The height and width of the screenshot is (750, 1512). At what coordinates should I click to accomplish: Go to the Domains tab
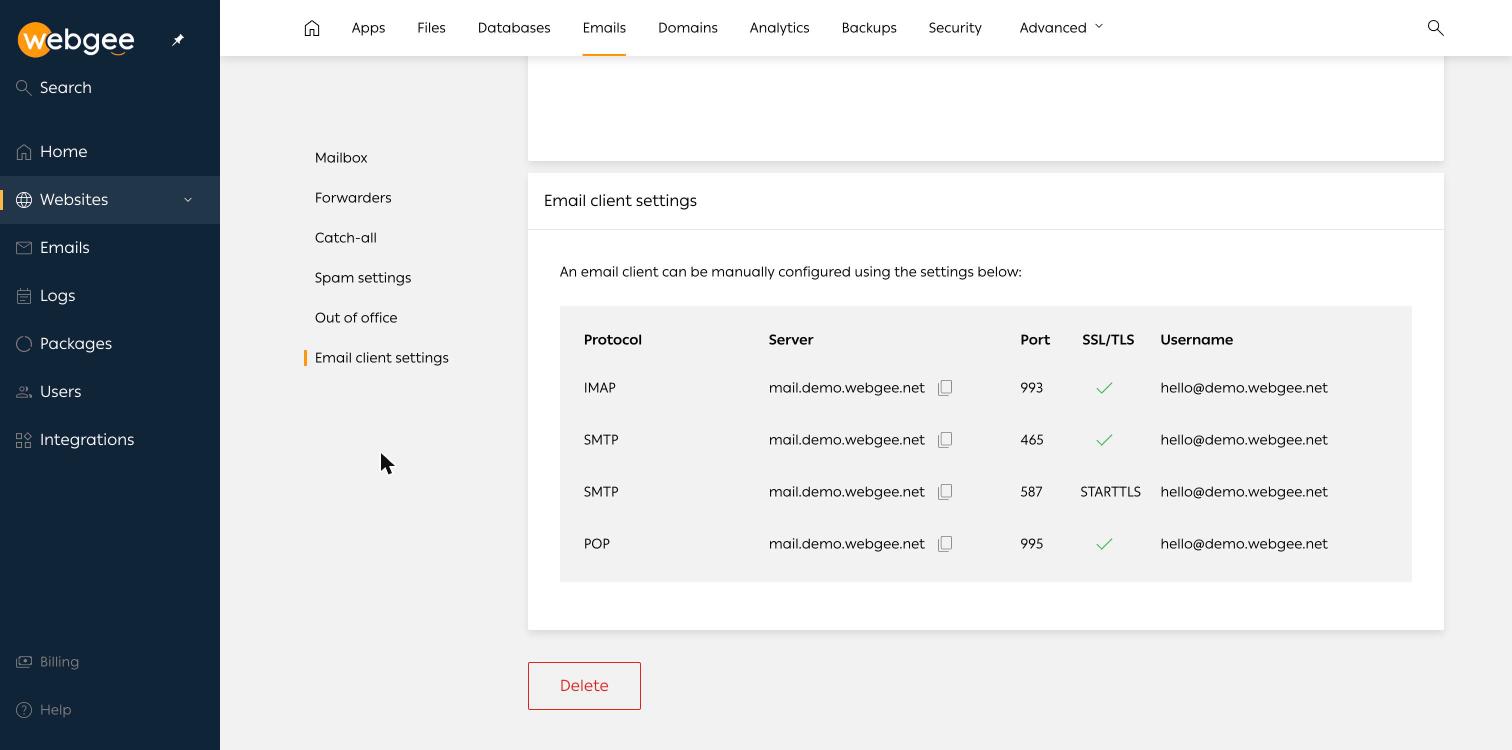[688, 28]
